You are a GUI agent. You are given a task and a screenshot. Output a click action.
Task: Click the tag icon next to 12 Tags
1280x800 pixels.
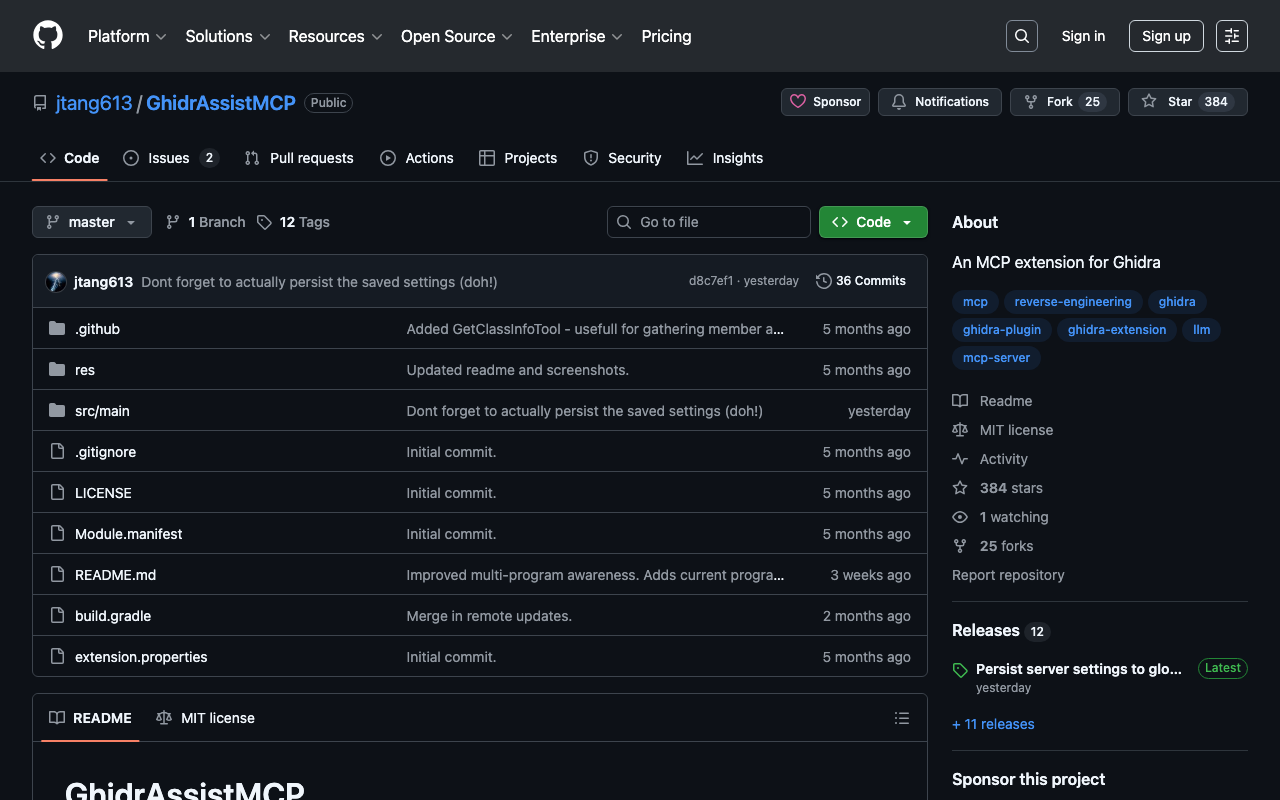pos(264,222)
